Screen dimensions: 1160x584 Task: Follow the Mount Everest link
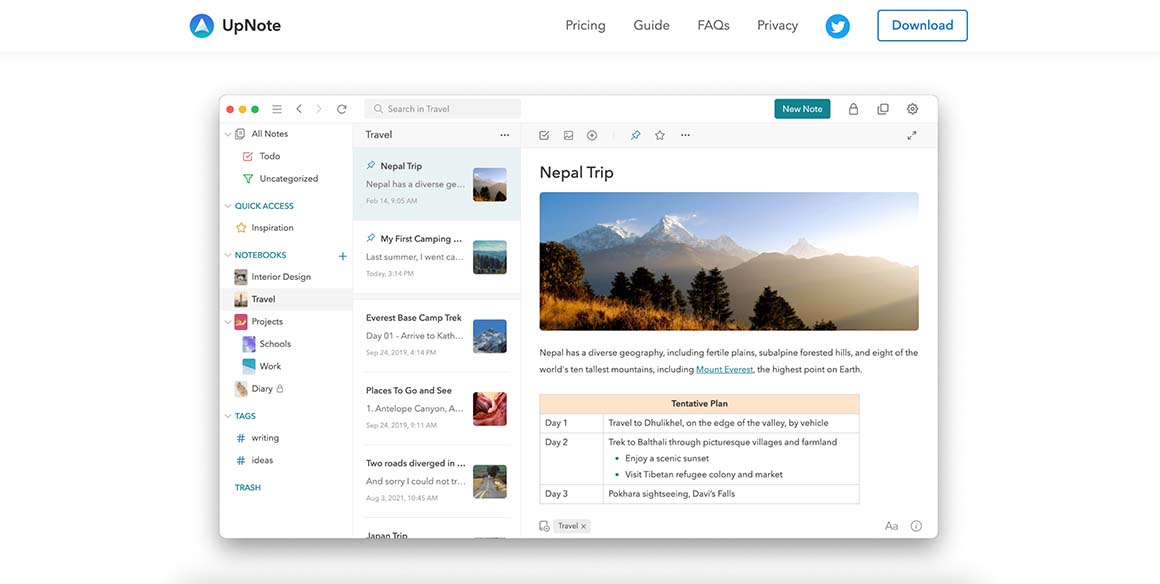point(724,370)
